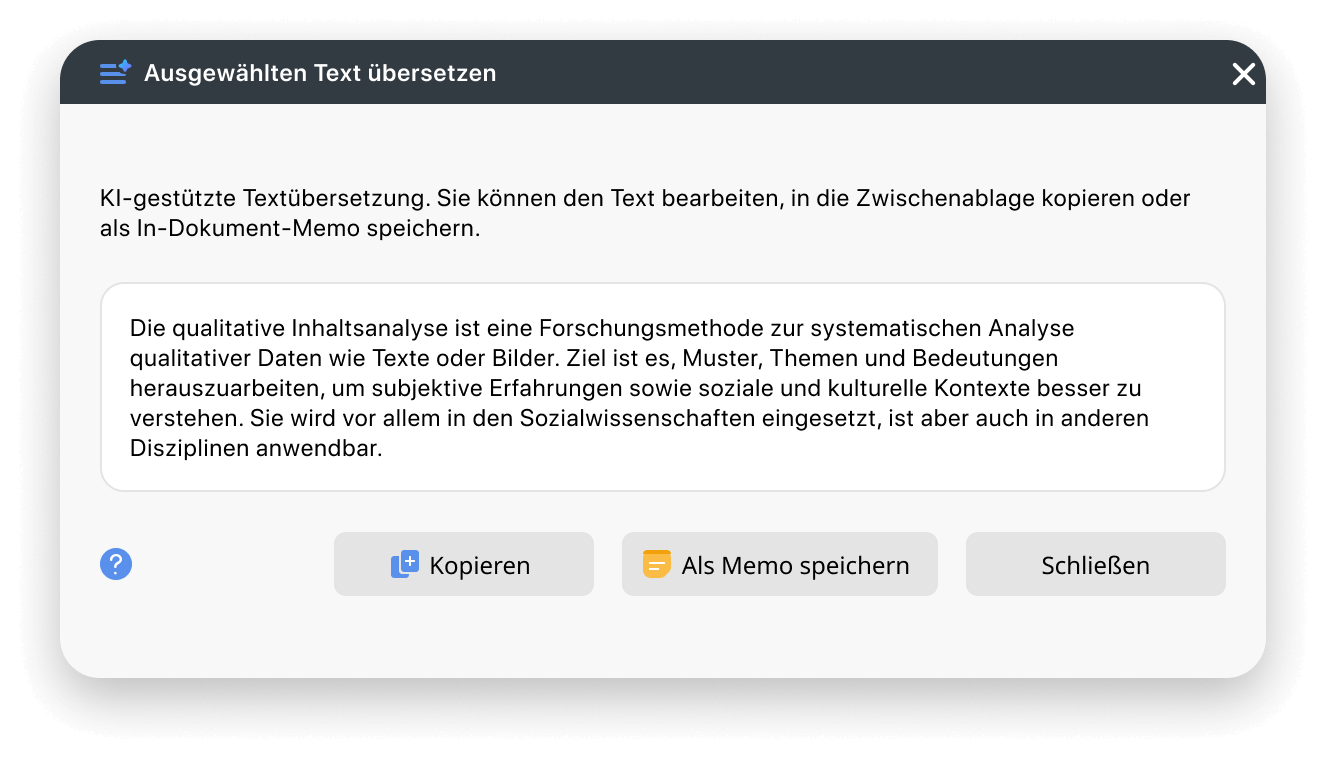The height and width of the screenshot is (758, 1326).
Task: Click the dark title bar of the dialog
Action: pos(662,72)
